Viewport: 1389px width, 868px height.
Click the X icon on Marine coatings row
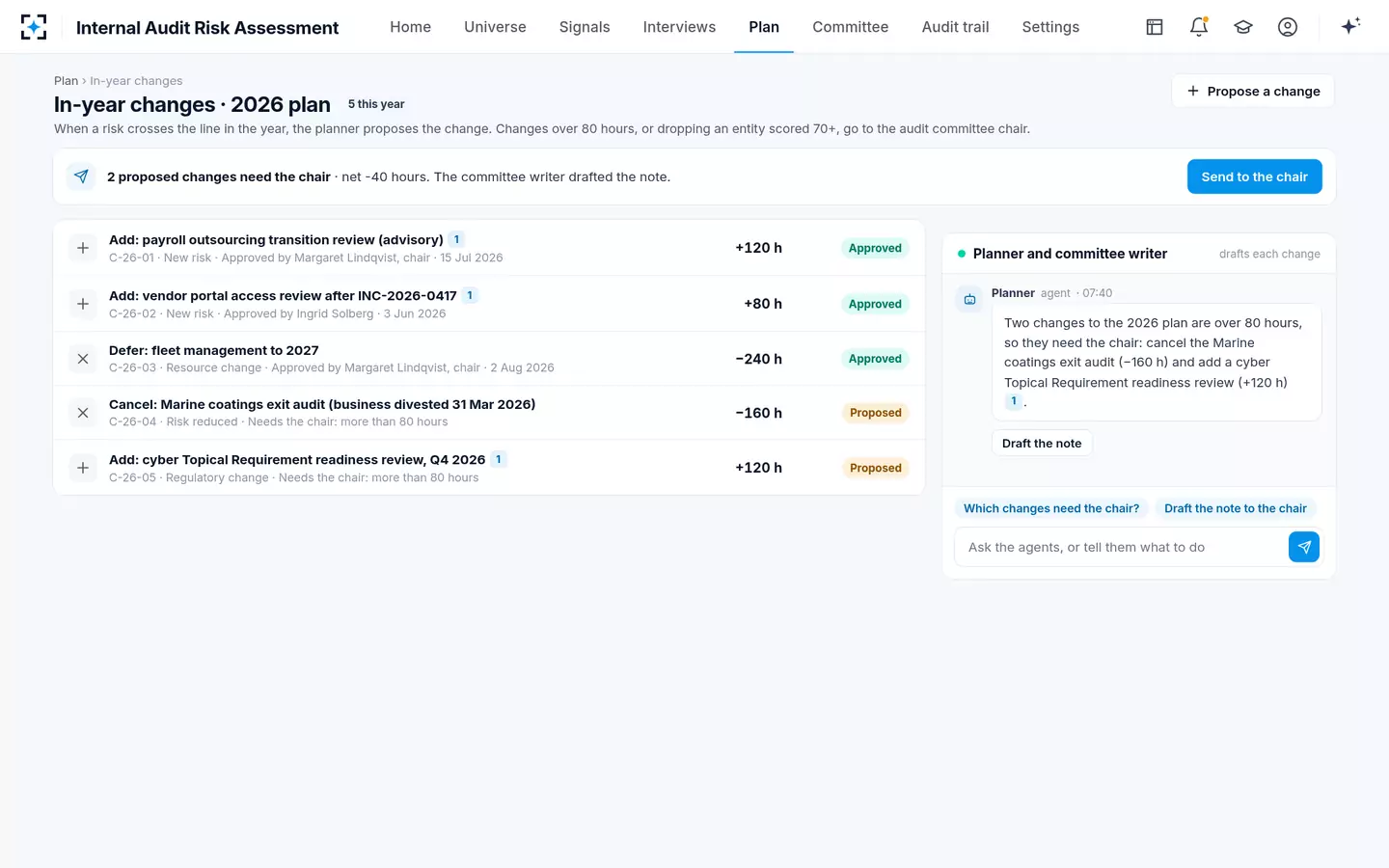tap(83, 413)
